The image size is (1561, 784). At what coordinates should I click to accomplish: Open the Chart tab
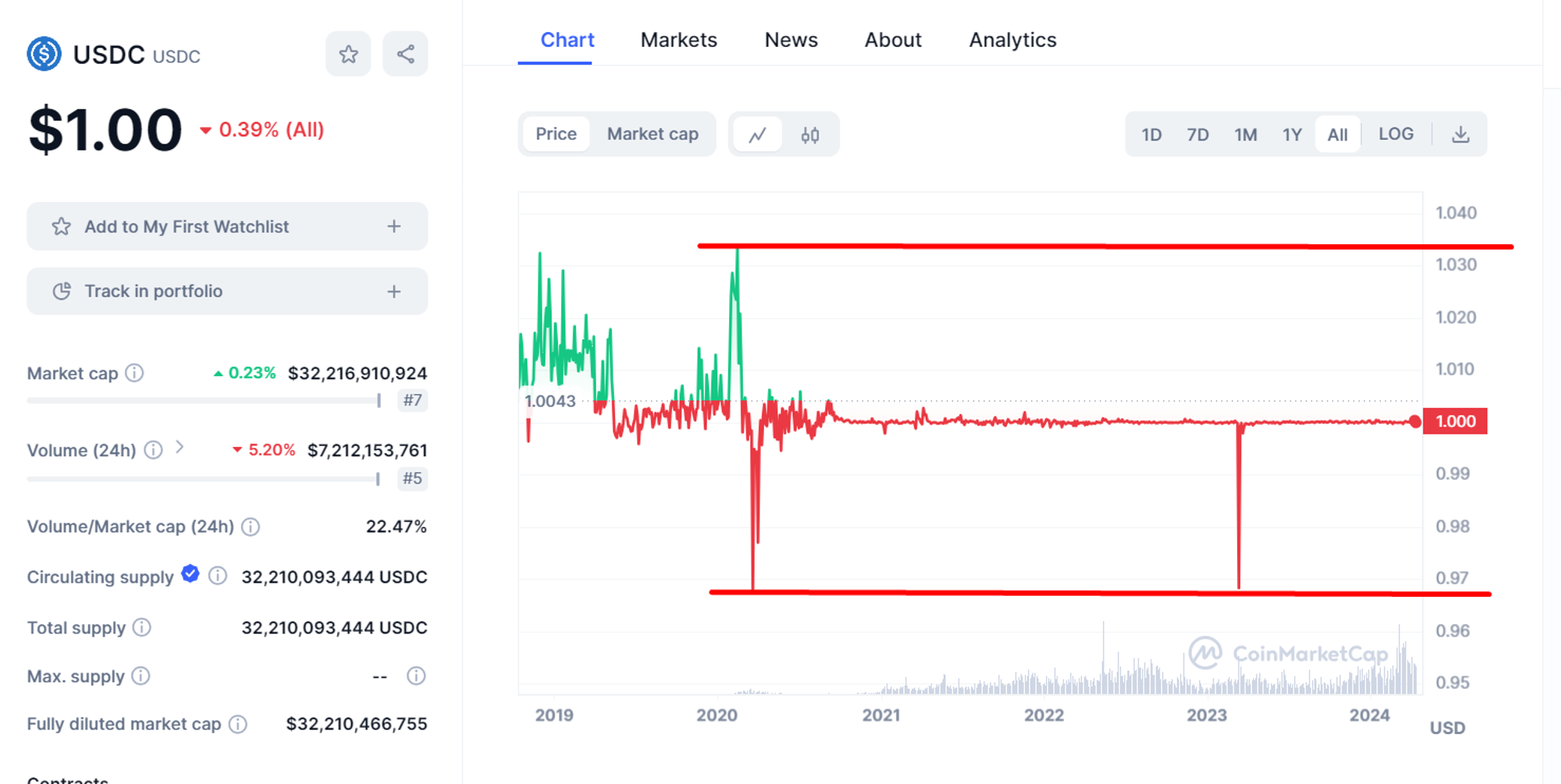[567, 40]
